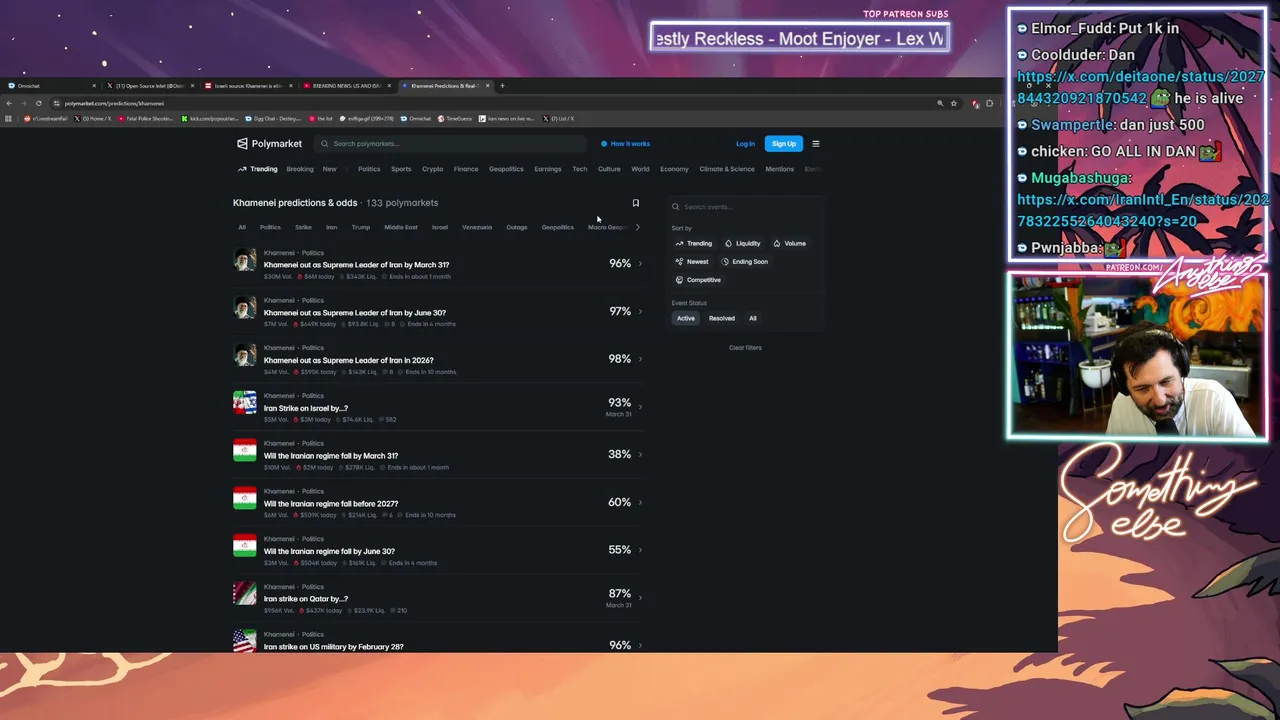Sort events by Volume
Screen dimensions: 1280x720
(789, 243)
